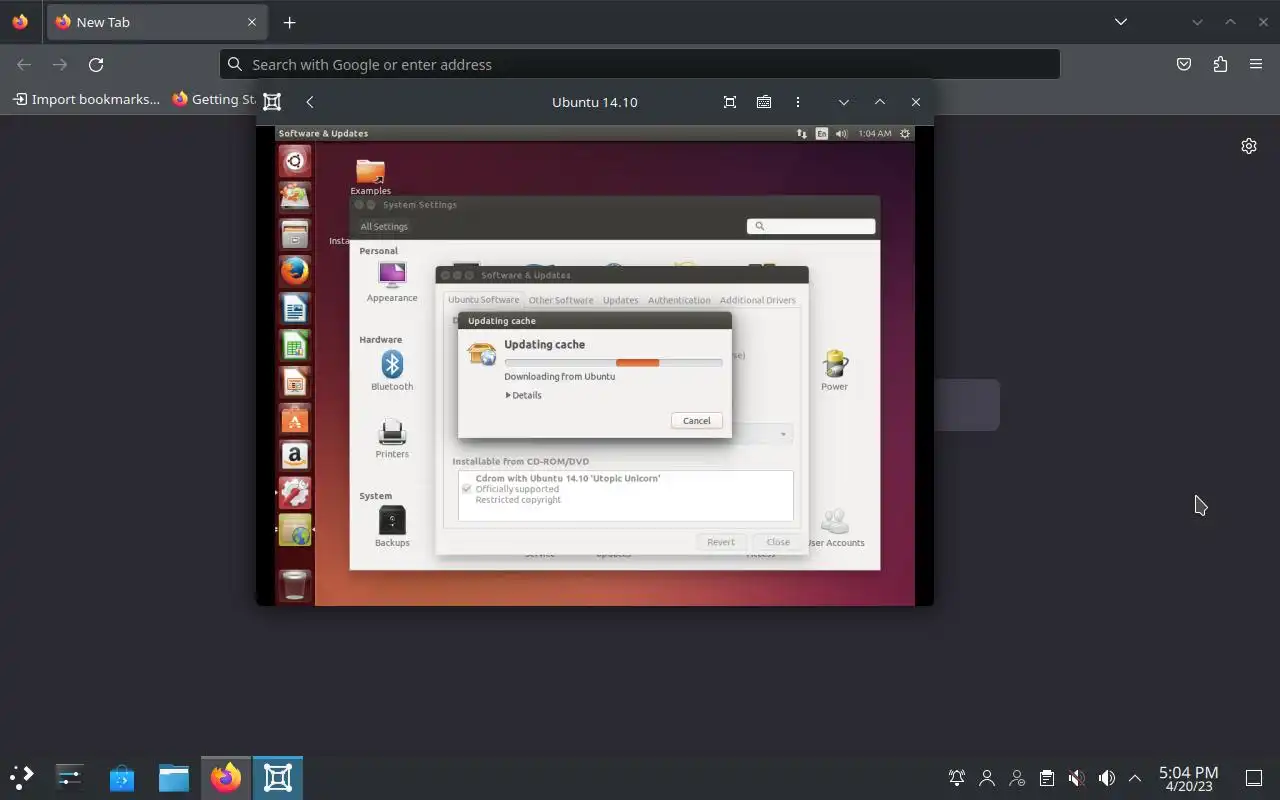This screenshot has height=800, width=1280.
Task: Expand hidden system tray icons arrow
Action: [x=1135, y=778]
